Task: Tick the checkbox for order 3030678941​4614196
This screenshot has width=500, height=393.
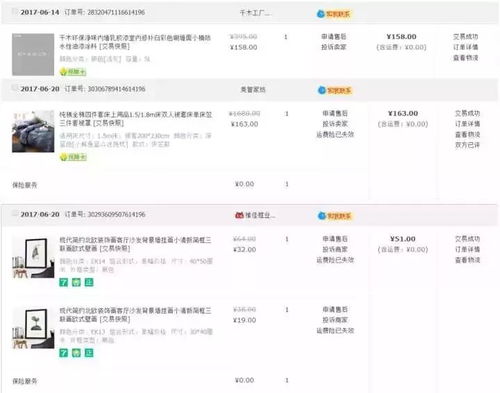Action: [15, 88]
